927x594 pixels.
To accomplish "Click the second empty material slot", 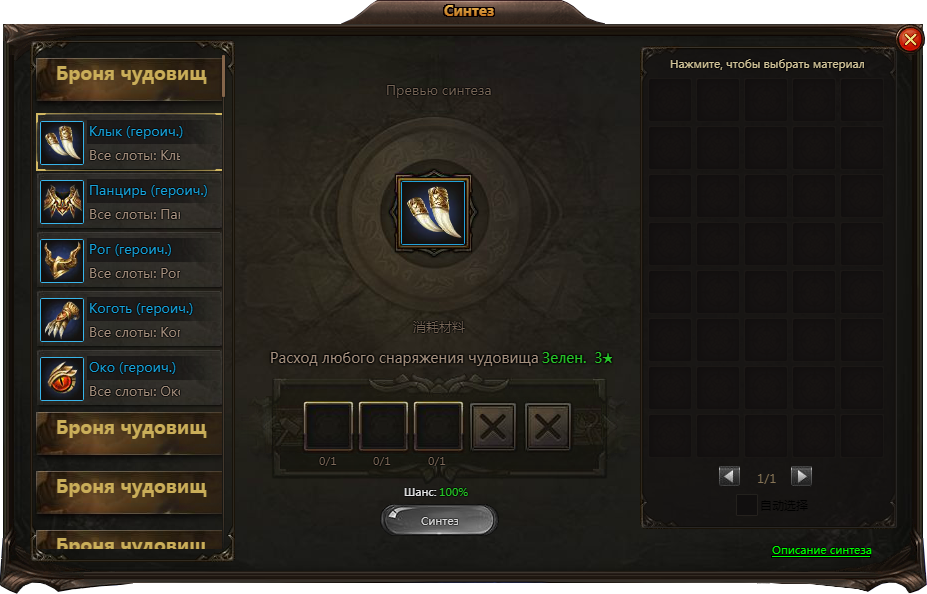I will tap(383, 426).
